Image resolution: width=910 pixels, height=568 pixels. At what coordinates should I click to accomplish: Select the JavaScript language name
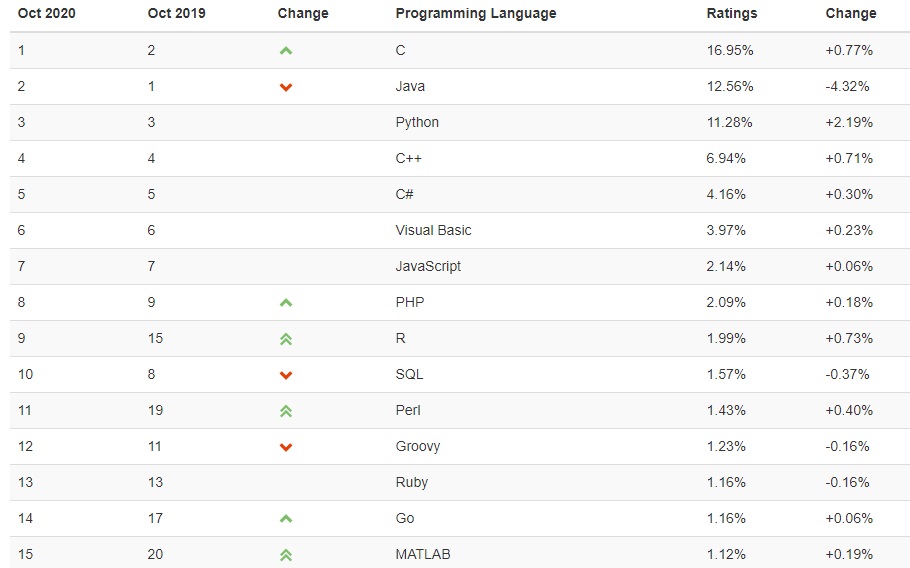tap(428, 266)
